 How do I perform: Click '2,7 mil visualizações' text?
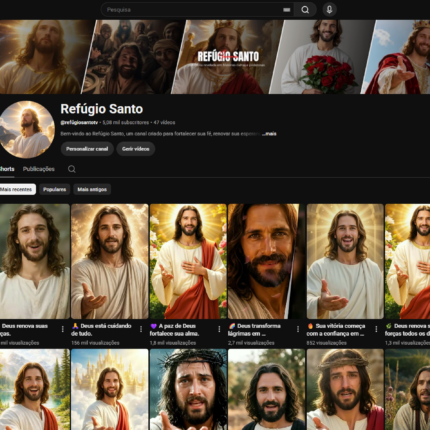tap(251, 343)
